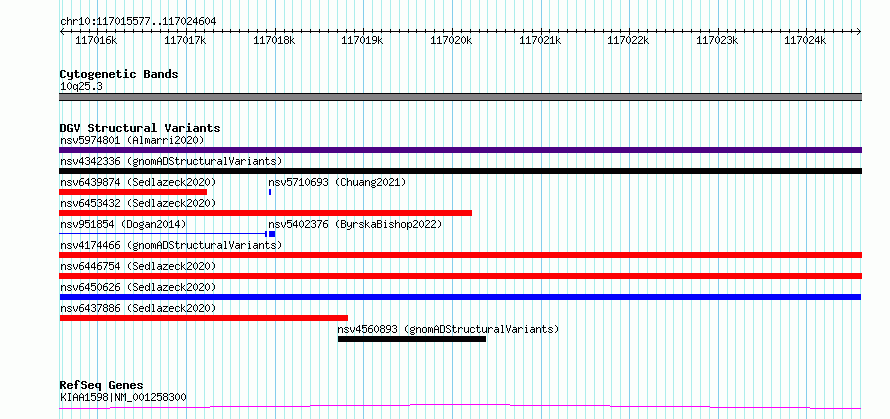Image resolution: width=890 pixels, height=419 pixels.
Task: Click the nsv5402376 (ByrskaBishop2022) label
Action: point(355,224)
